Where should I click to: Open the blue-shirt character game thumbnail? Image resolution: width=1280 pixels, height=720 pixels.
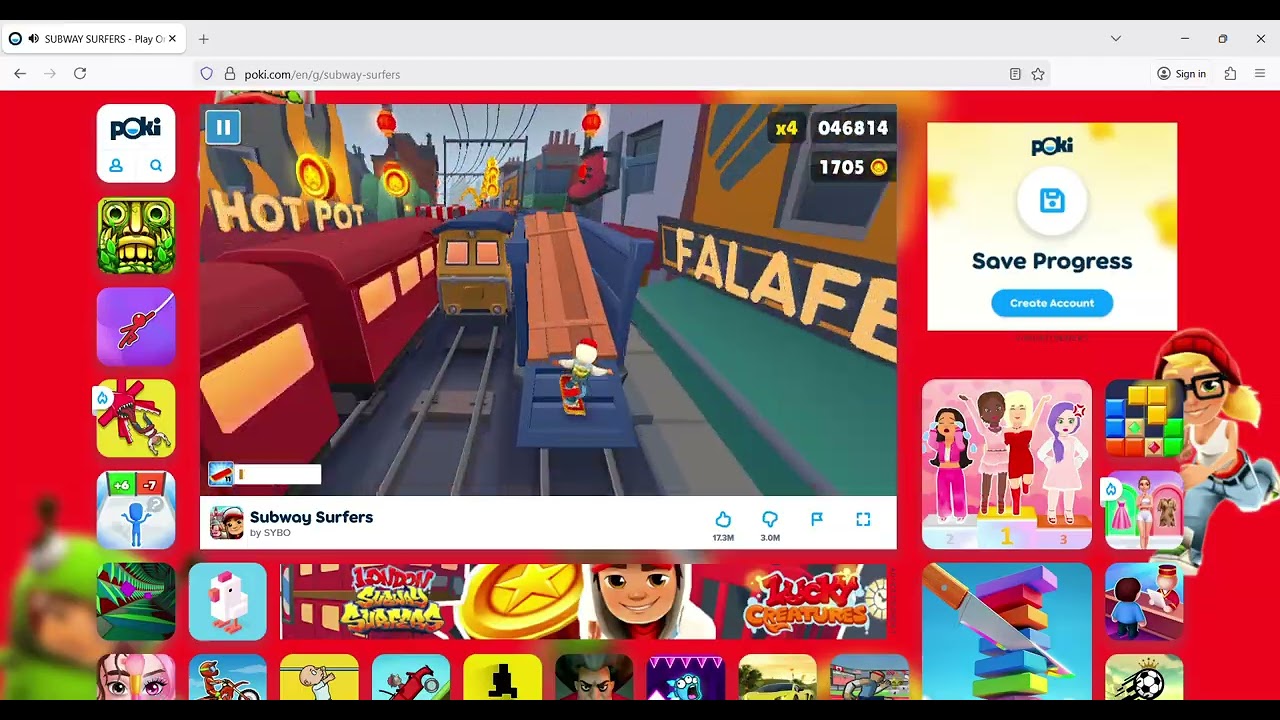(x=1144, y=601)
